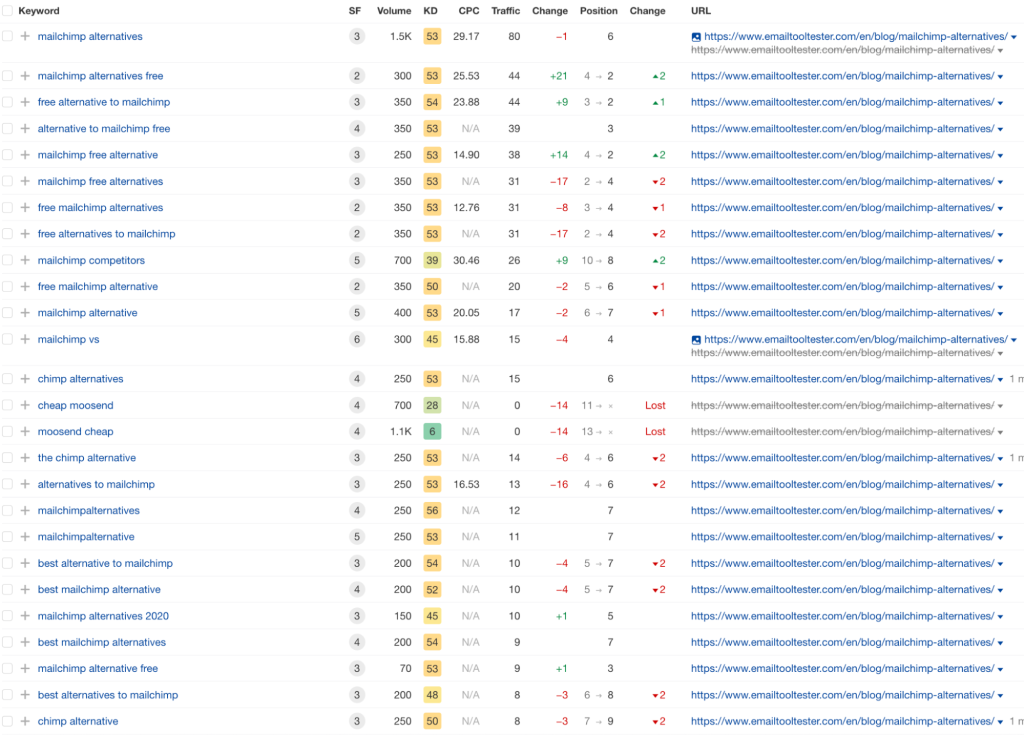
Task: Select checkbox for 'free alternative to mailchimp'
Action: coord(7,102)
